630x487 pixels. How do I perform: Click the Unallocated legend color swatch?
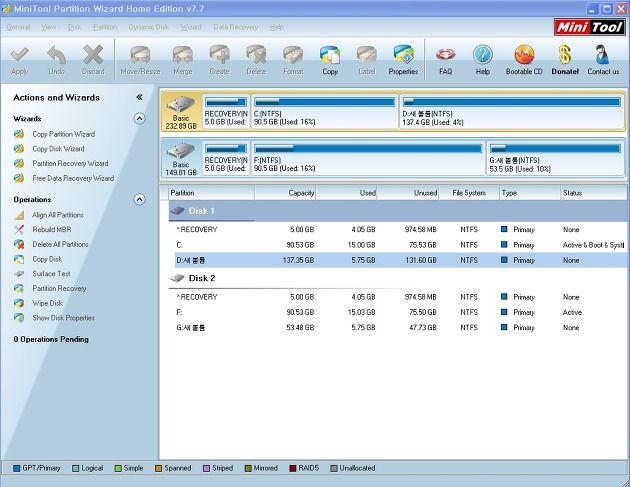[333, 468]
